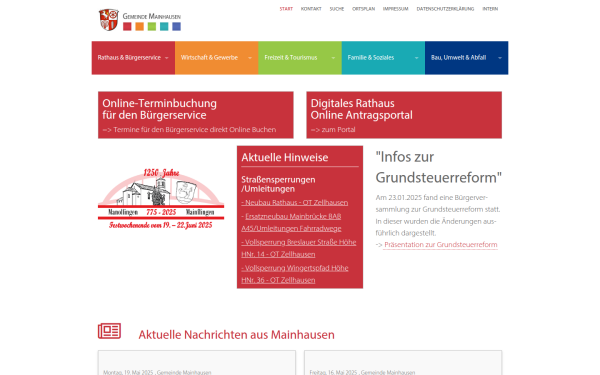Open Digitales Rathaus Online Antragsportal heading
Viewport: 600px width, 375px height.
click(x=362, y=109)
